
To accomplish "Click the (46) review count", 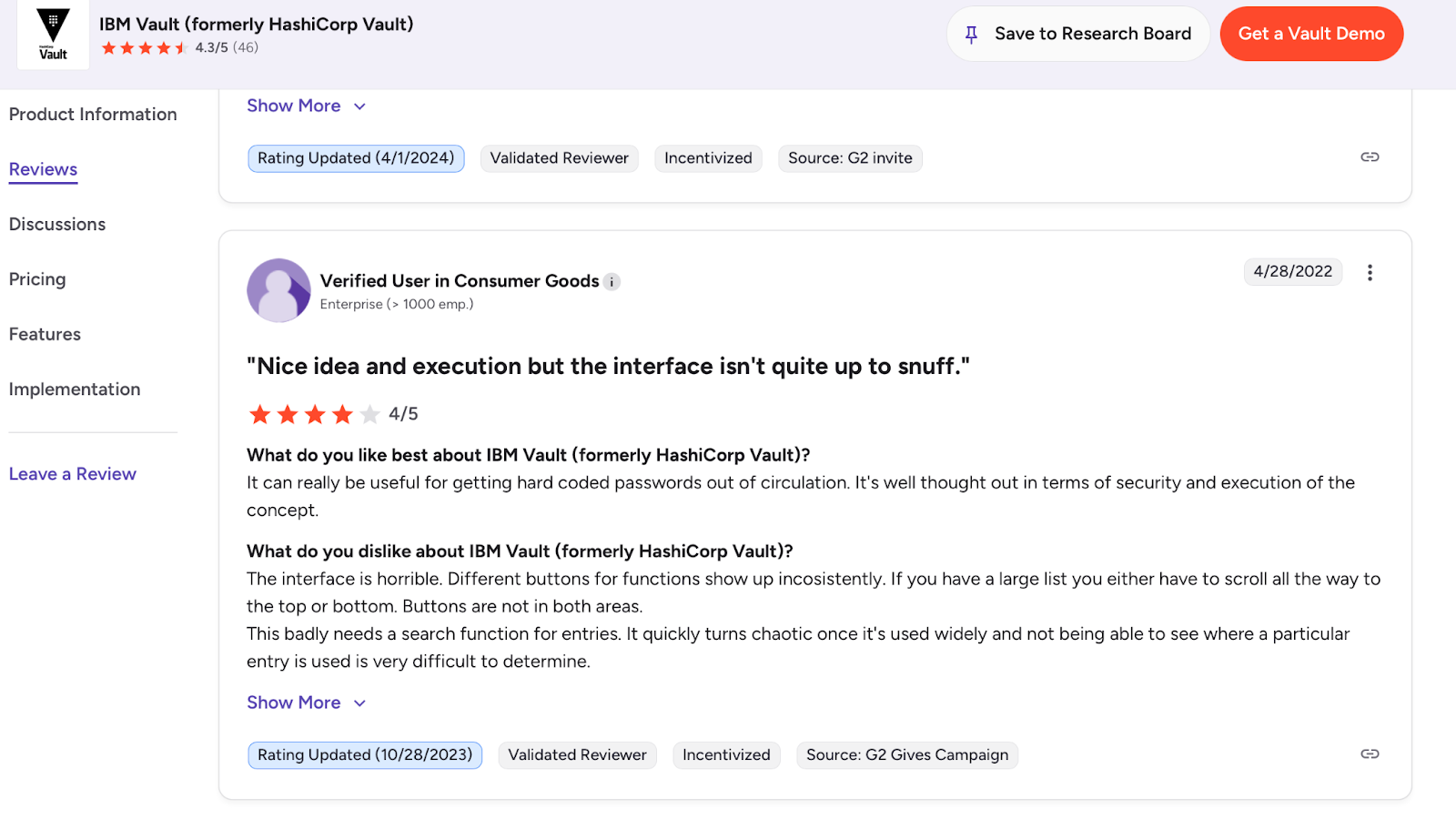I will (246, 47).
